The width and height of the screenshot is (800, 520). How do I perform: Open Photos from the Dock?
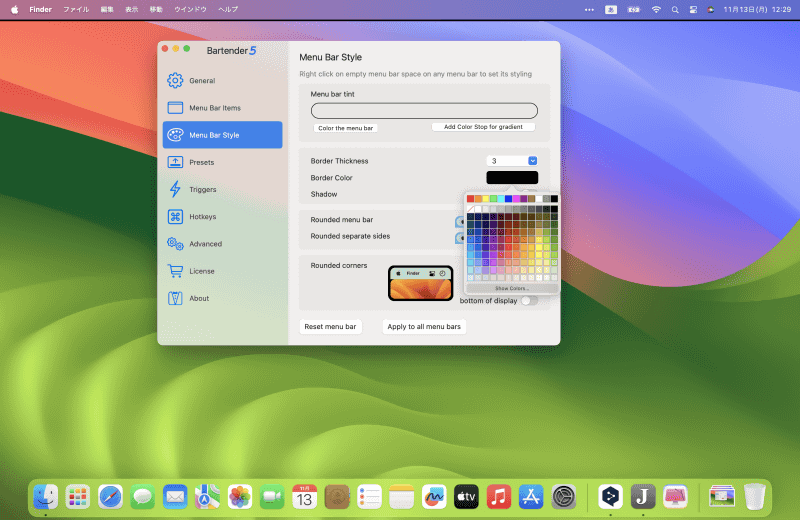tap(240, 497)
